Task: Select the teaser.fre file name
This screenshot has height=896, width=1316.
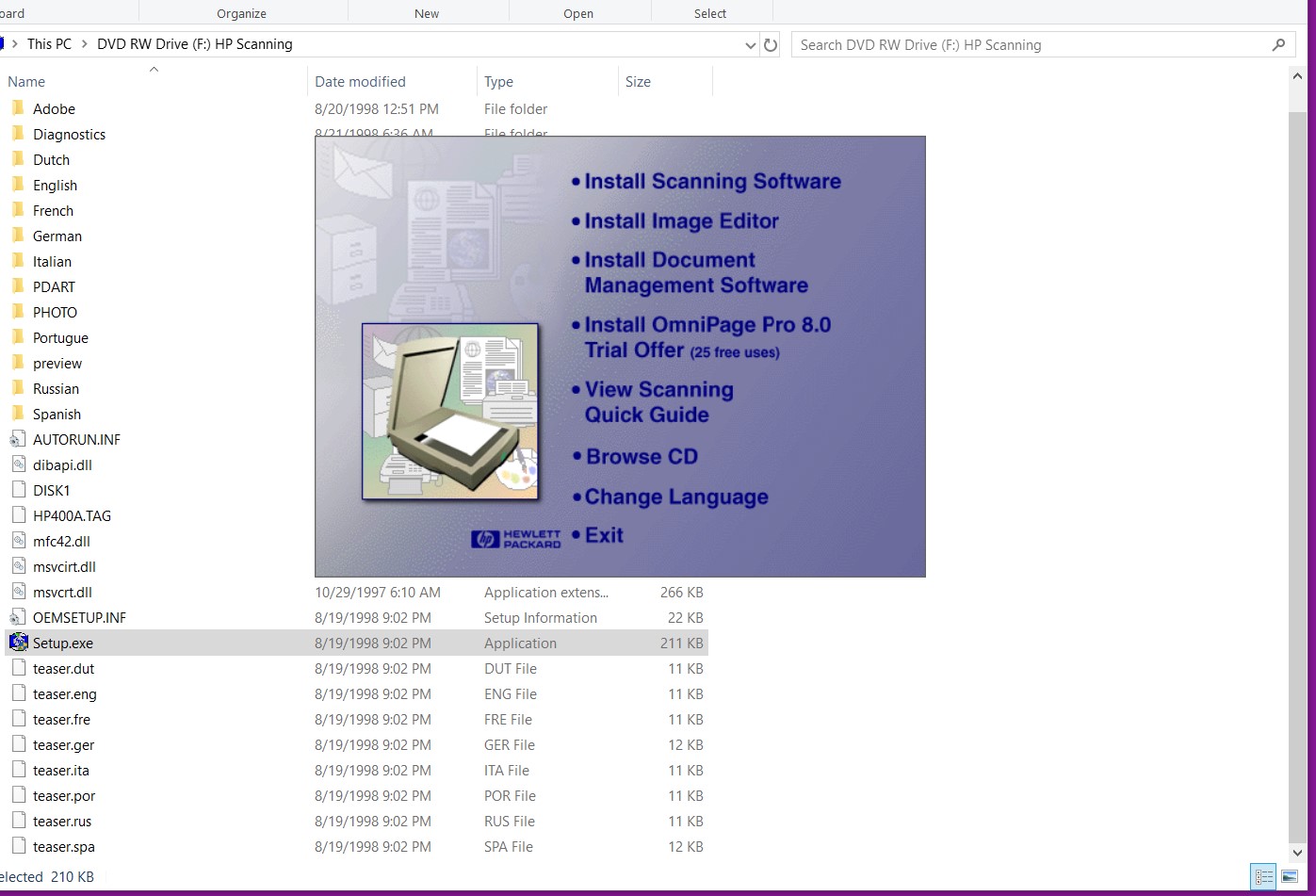Action: tap(61, 719)
